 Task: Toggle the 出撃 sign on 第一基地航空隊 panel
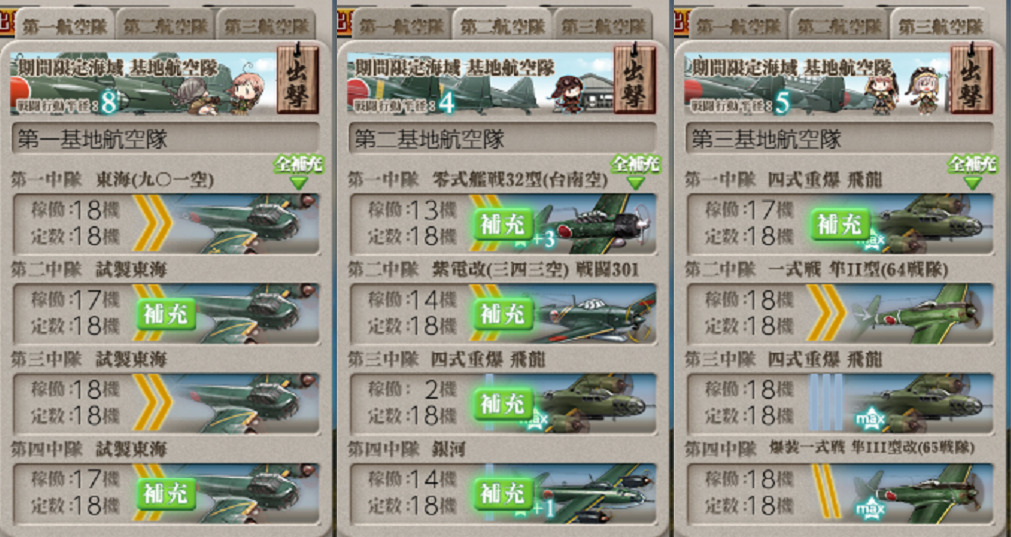298,79
